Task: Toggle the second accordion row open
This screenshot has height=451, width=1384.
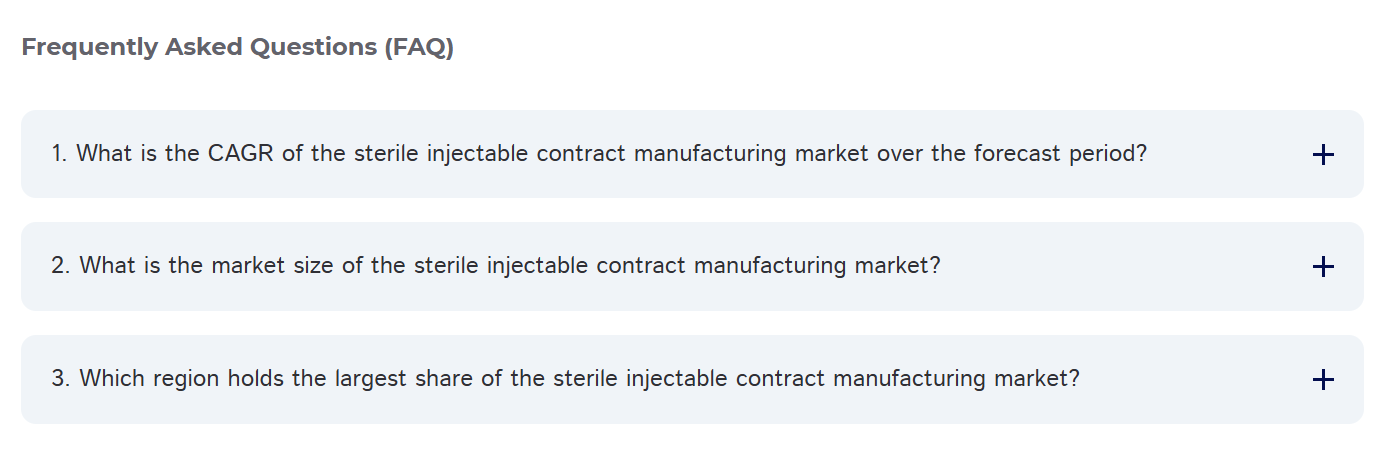Action: (x=692, y=266)
